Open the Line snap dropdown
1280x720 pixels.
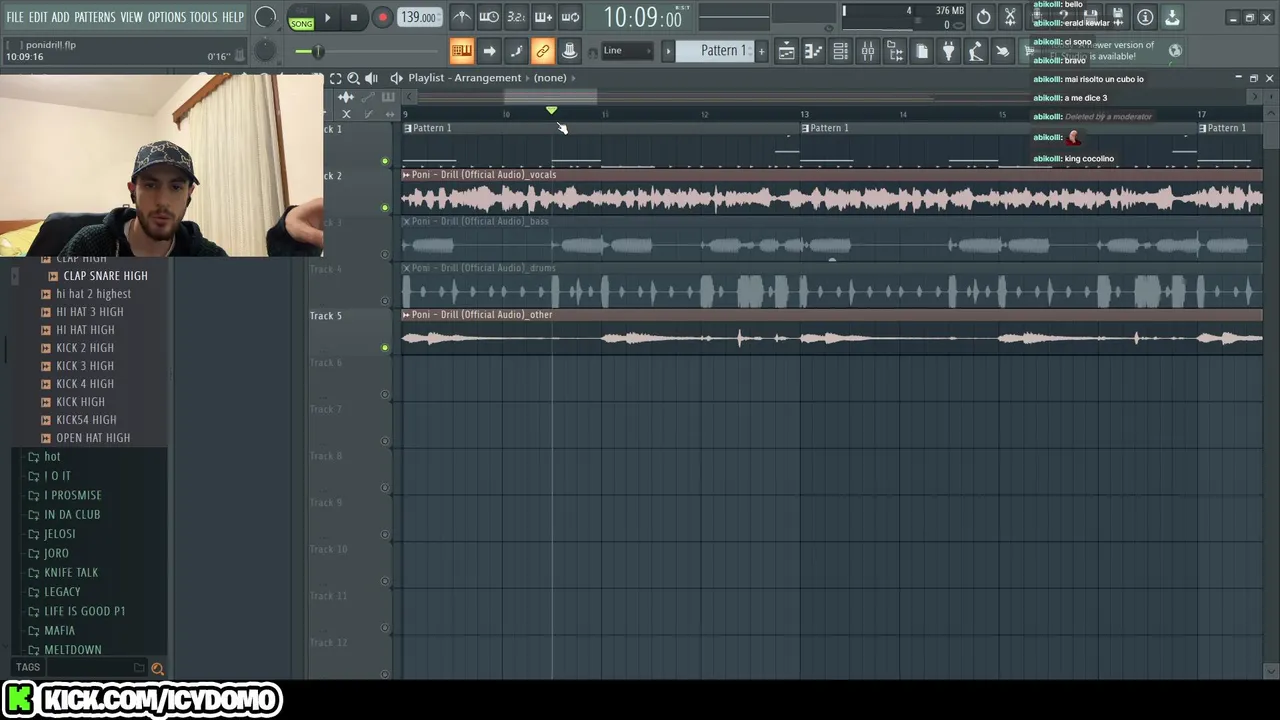(626, 51)
